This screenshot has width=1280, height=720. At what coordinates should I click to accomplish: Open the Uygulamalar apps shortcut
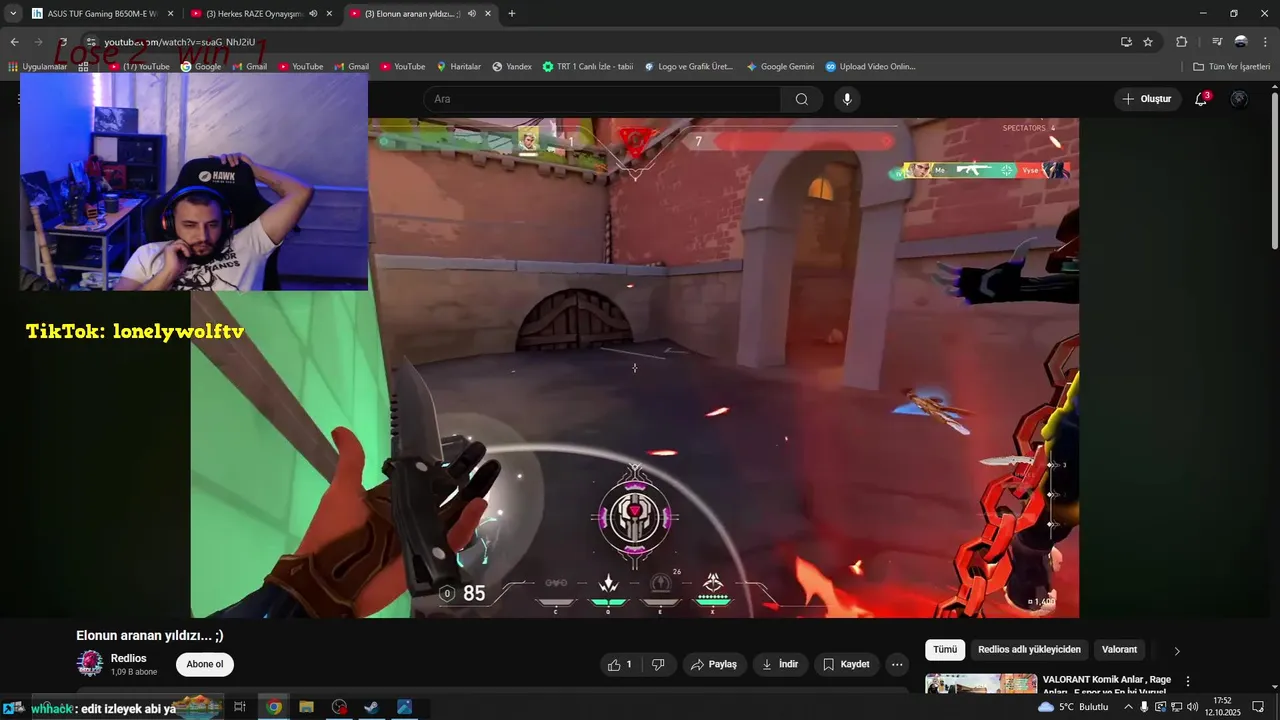pyautogui.click(x=38, y=67)
